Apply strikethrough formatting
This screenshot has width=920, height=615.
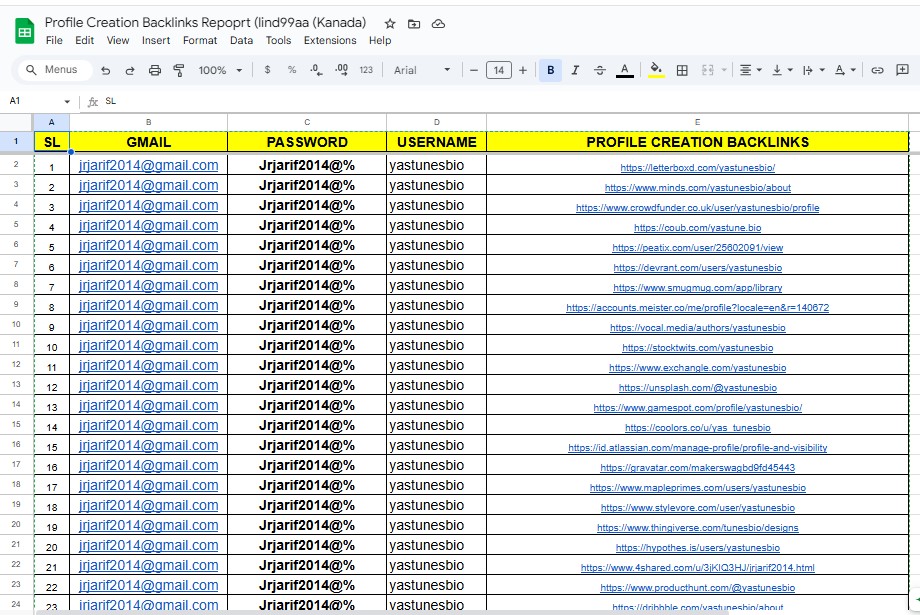[599, 70]
